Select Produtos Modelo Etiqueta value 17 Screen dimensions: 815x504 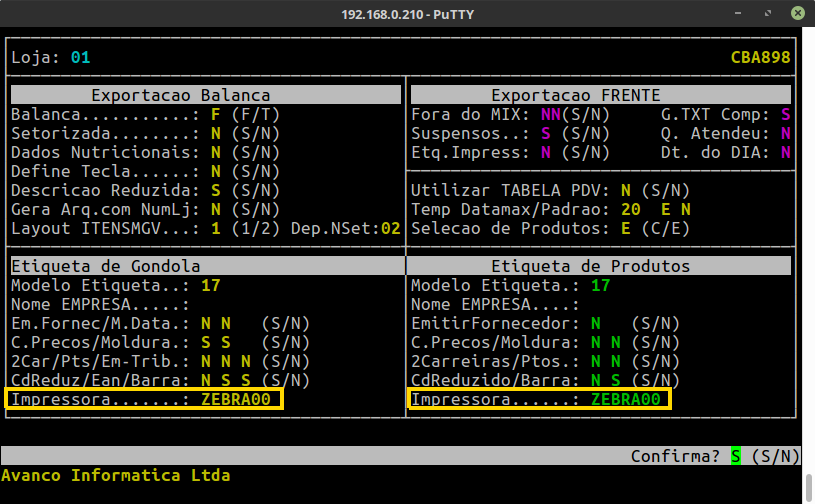(600, 286)
